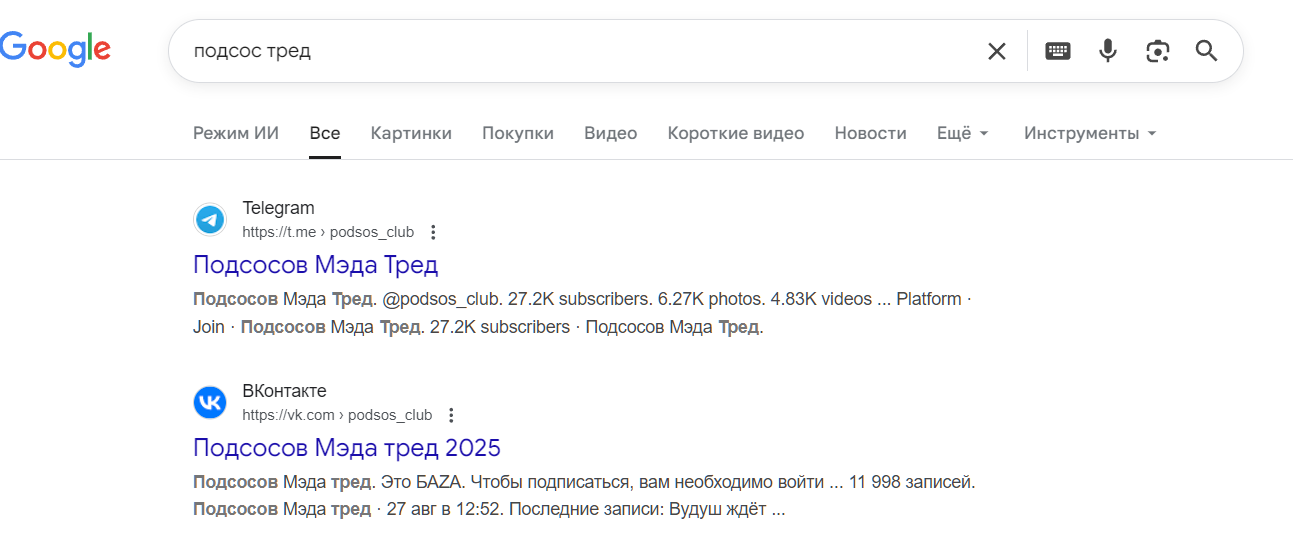
Task: Open the Подсосов Мэда тред 2025 link
Action: (346, 447)
